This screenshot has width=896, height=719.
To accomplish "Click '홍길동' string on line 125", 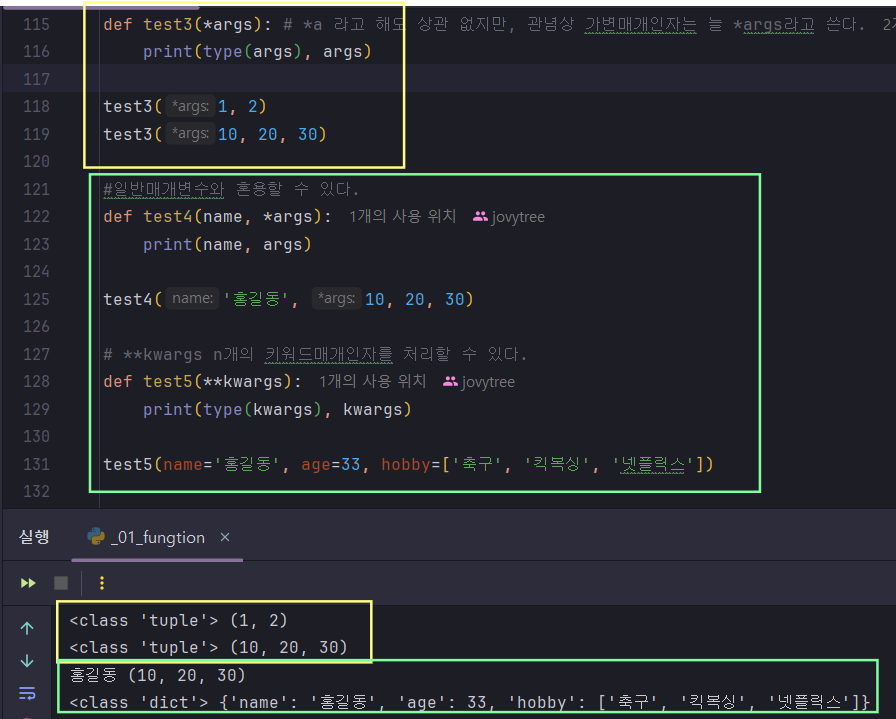I will tap(256, 299).
